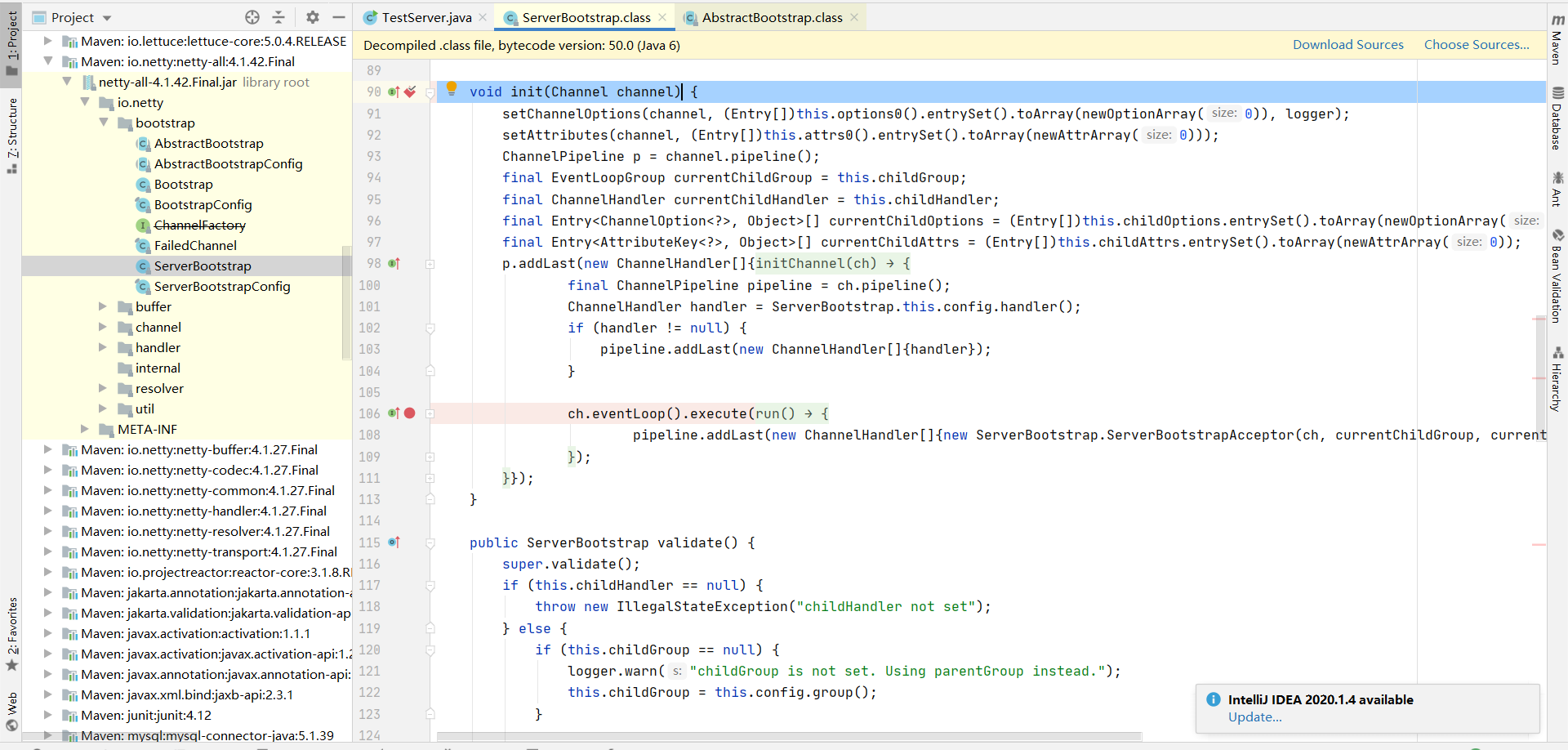Select BootstrapConfig class in tree
Image resolution: width=1568 pixels, height=750 pixels.
click(203, 204)
